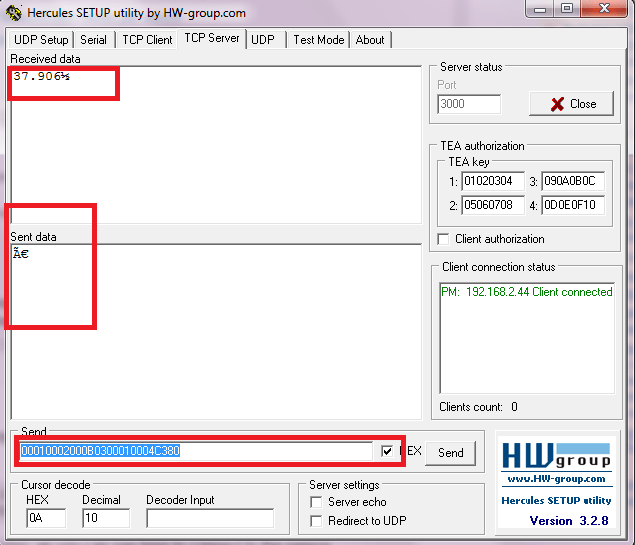Click the Cursor decode HEX field
Screen dimensions: 635x545
pyautogui.click(x=46, y=518)
